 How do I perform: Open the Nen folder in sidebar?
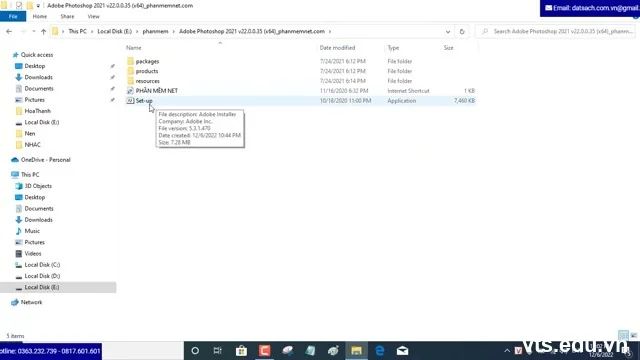[29, 133]
